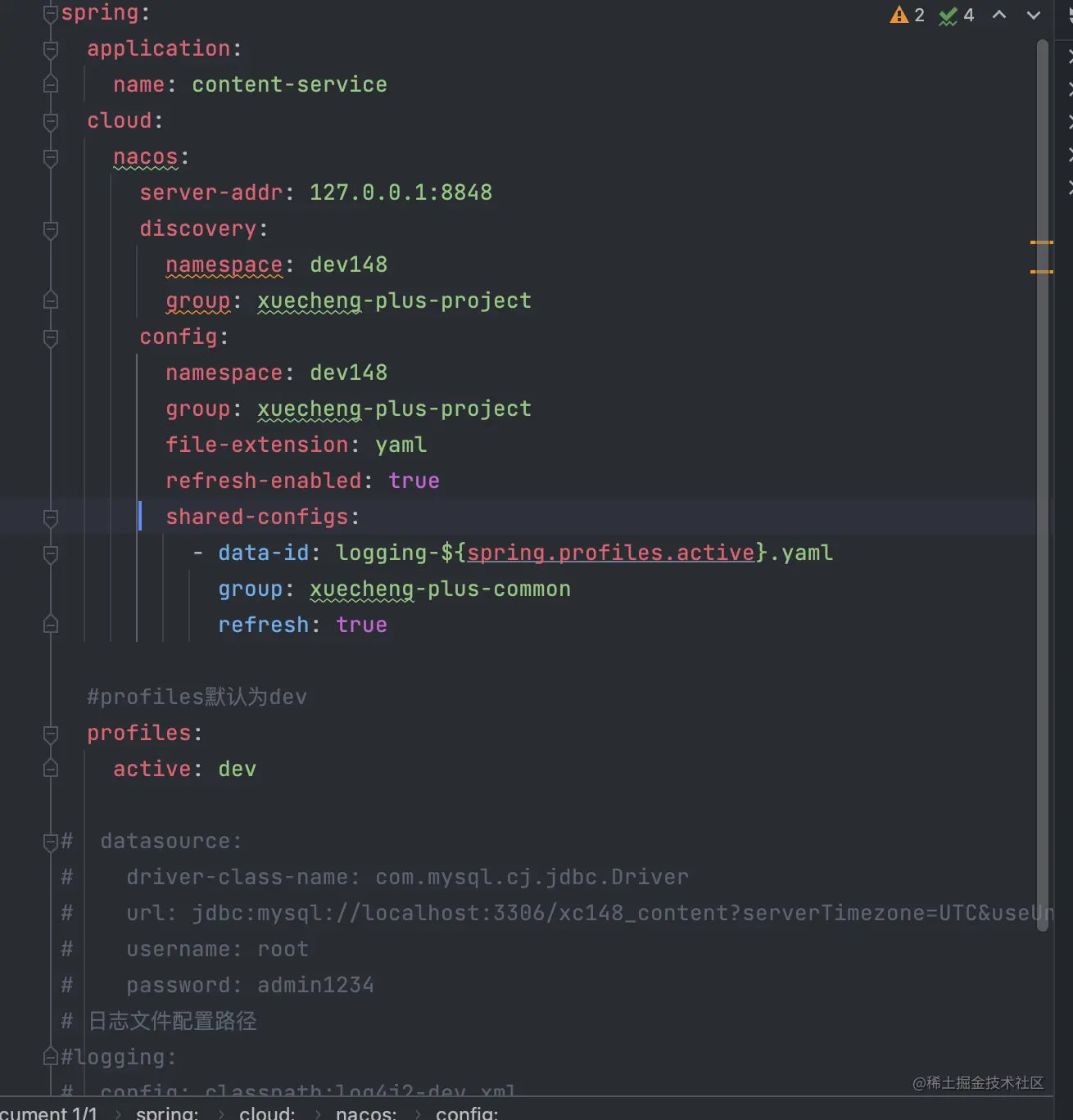1073x1120 pixels.
Task: Select the cloud breadcrumb item
Action: click(267, 1113)
